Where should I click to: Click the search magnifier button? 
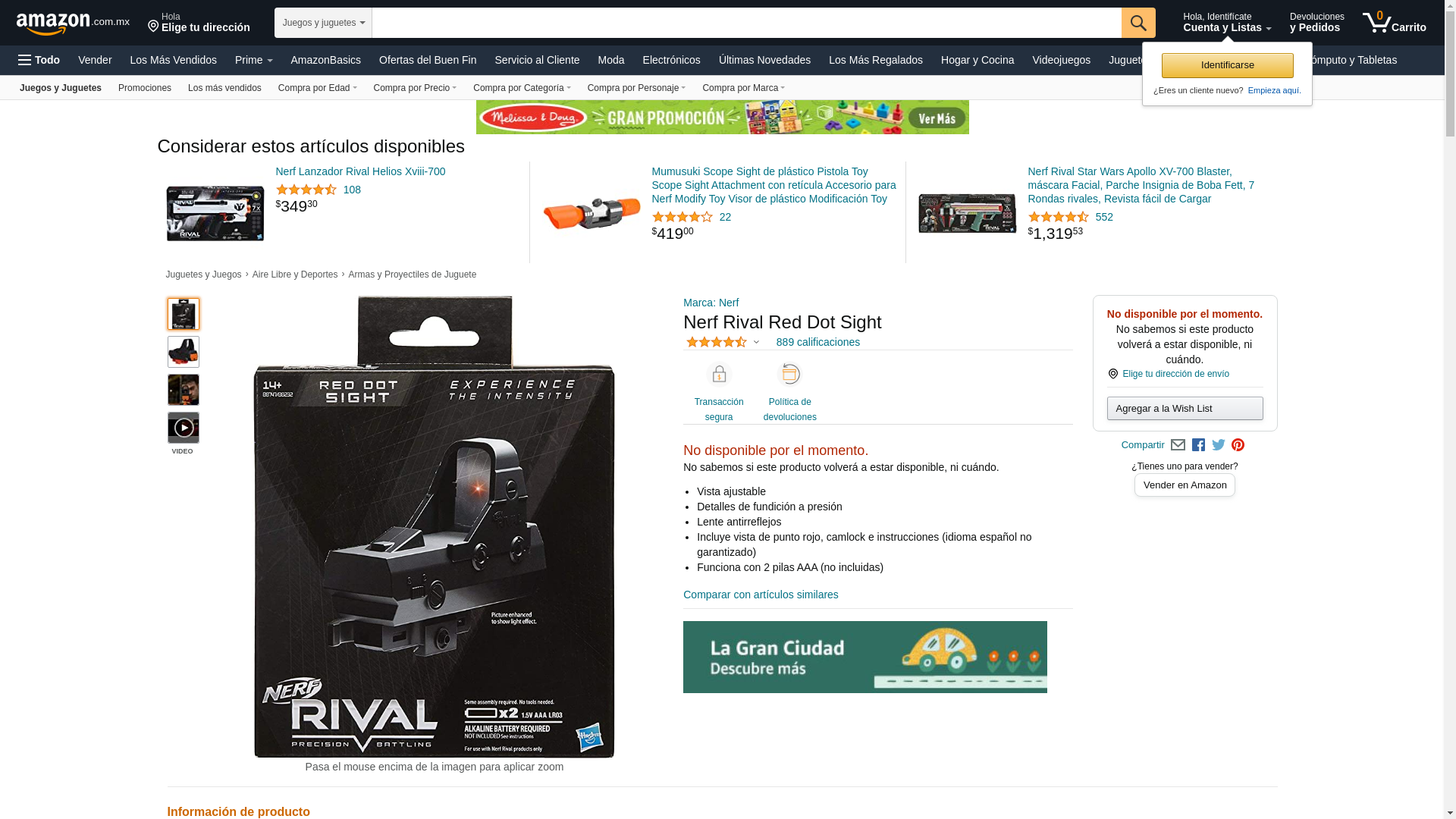coord(1137,23)
